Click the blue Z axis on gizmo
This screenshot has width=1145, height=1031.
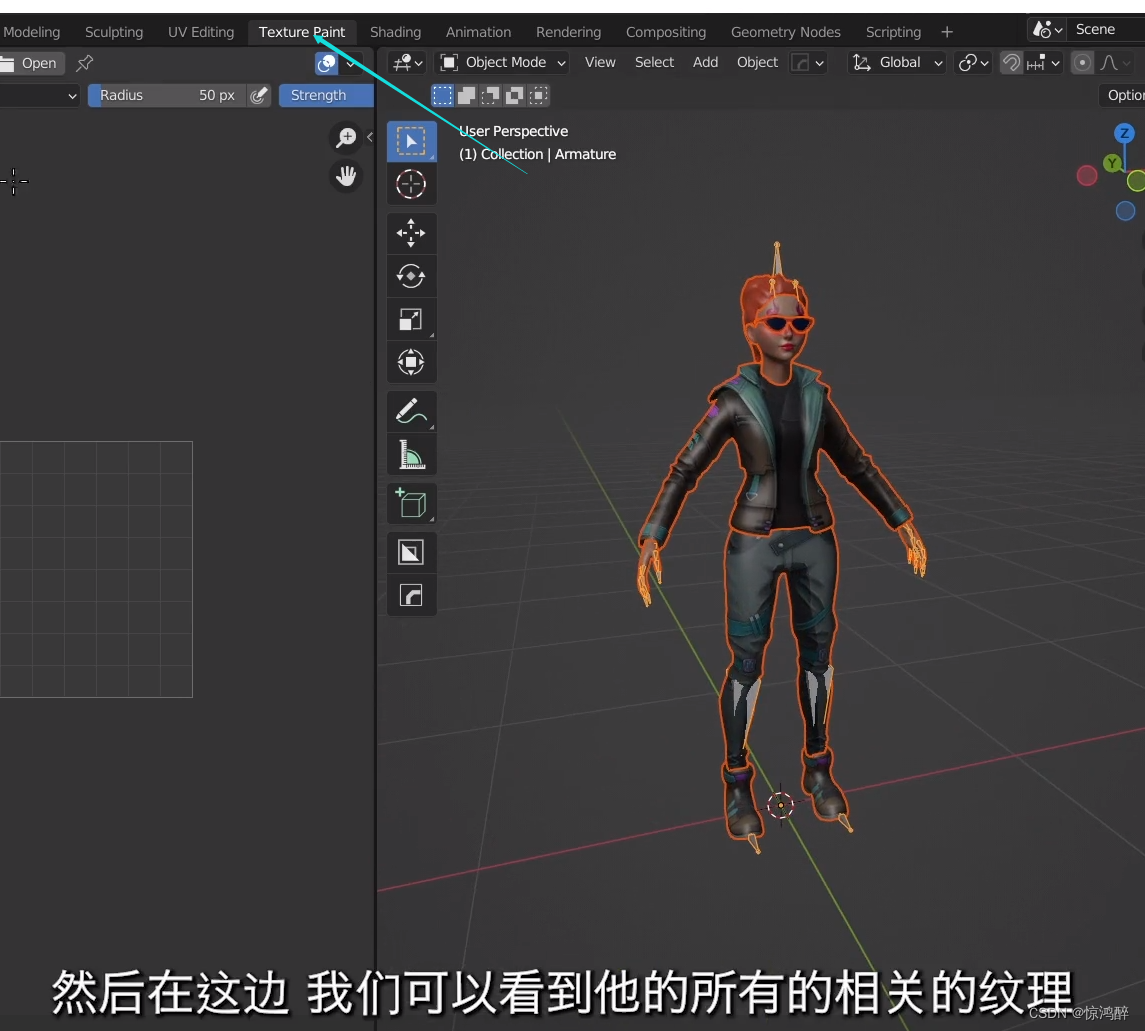pos(1124,133)
